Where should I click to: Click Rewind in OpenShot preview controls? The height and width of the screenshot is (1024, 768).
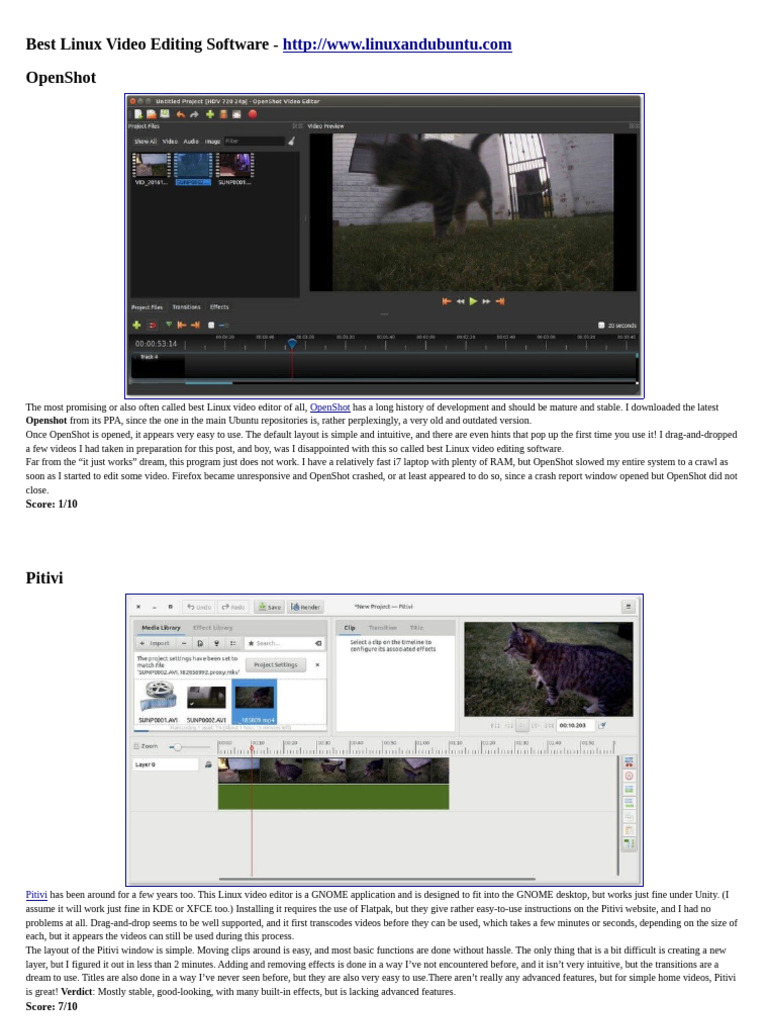[x=460, y=301]
